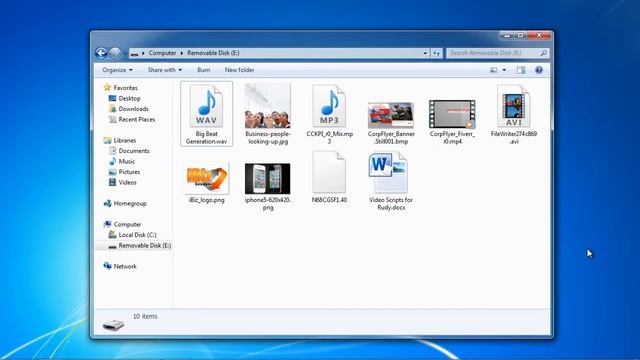Image resolution: width=640 pixels, height=360 pixels.
Task: Close the Explorer window
Action: tap(539, 36)
